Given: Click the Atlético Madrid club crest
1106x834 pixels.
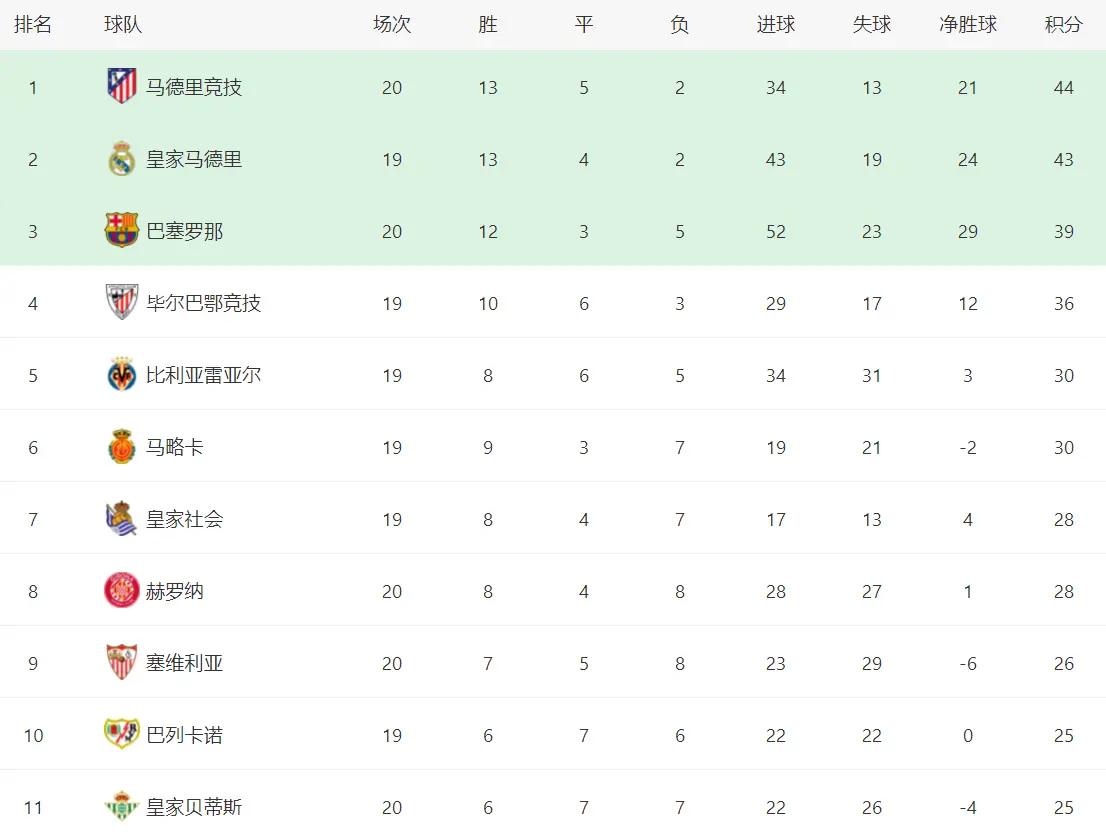Looking at the screenshot, I should pyautogui.click(x=122, y=87).
